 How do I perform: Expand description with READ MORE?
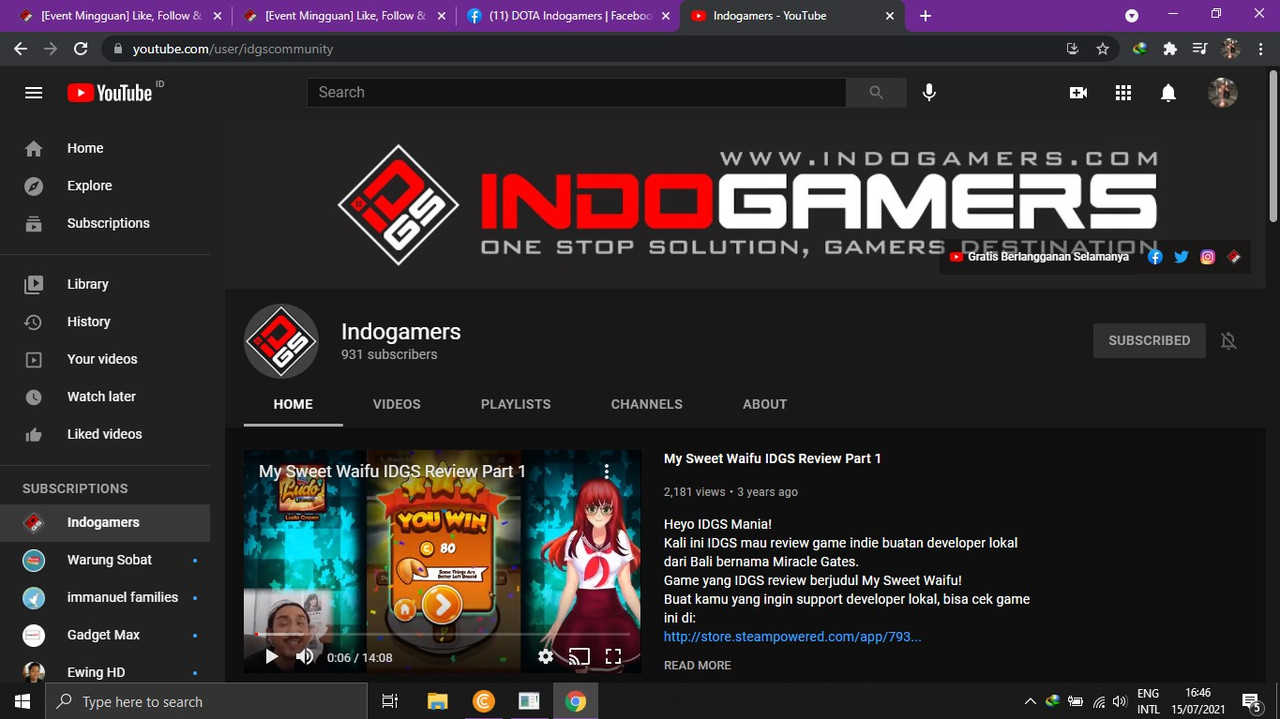click(697, 665)
